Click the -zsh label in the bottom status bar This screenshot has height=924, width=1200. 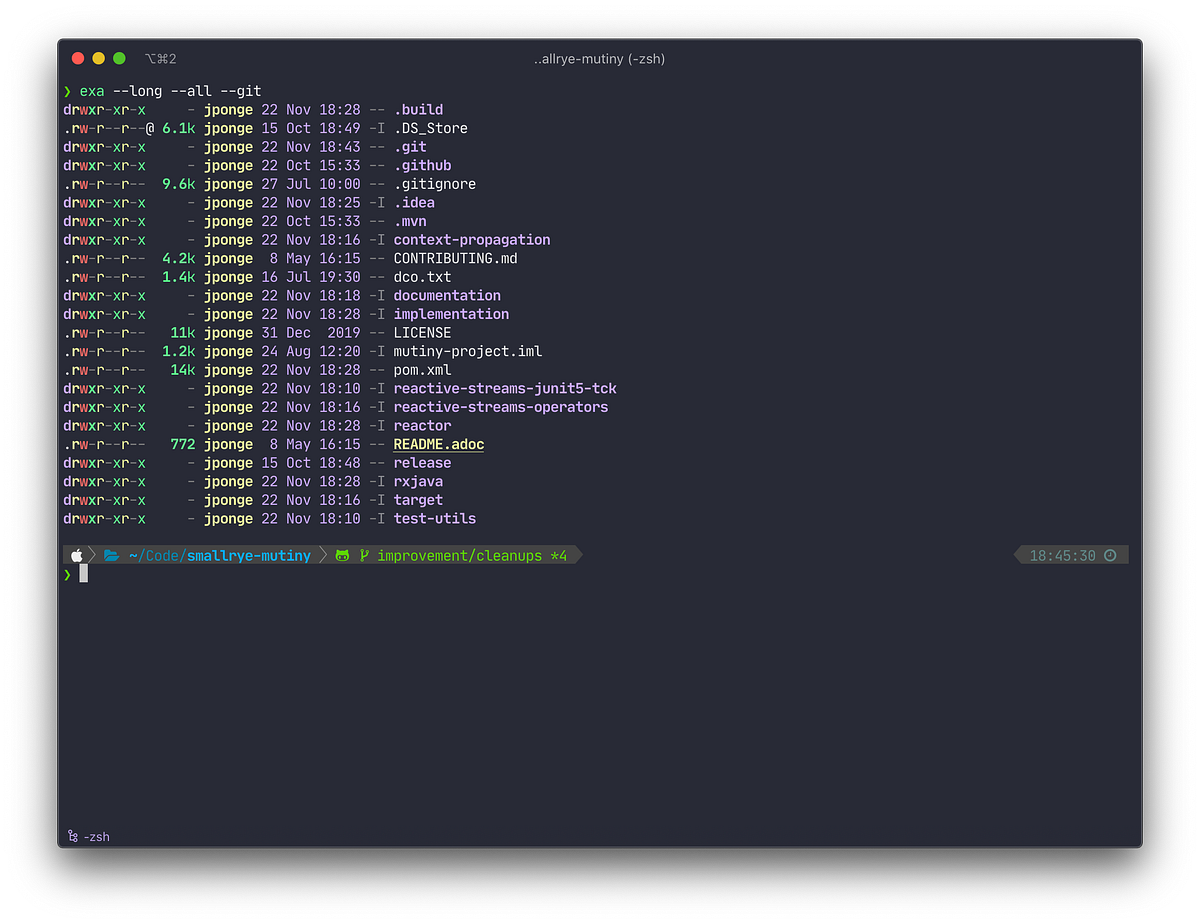96,836
